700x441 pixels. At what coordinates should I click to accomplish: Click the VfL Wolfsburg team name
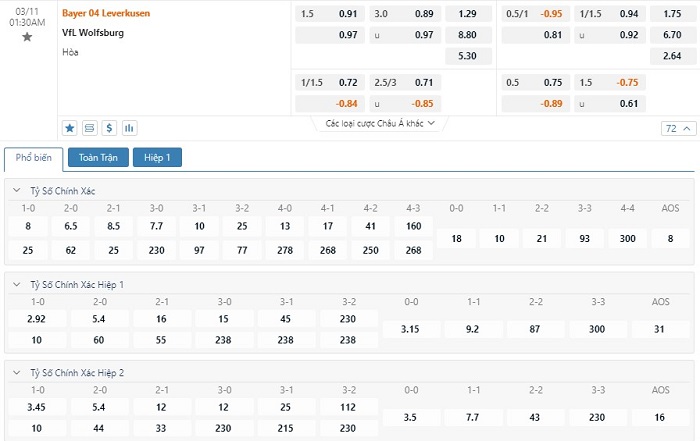point(93,32)
